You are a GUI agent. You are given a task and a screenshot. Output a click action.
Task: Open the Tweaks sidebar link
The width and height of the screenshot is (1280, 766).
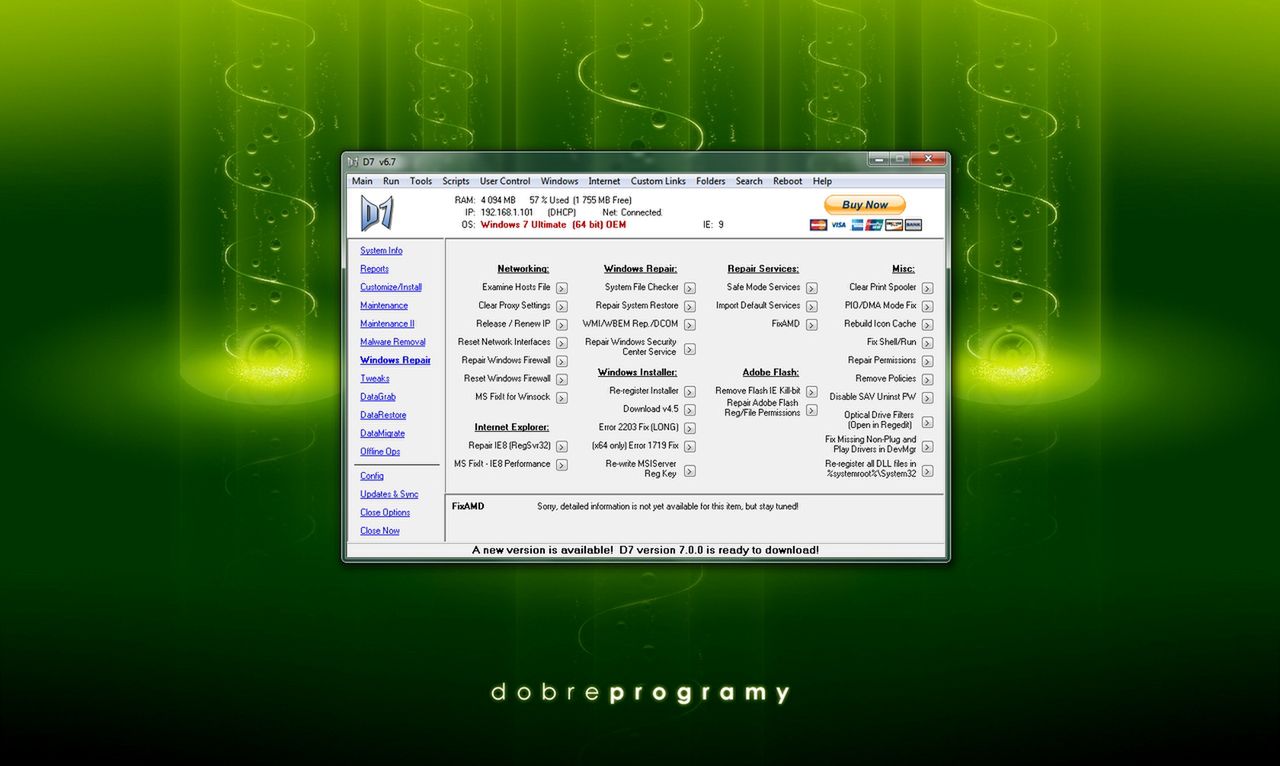pos(375,379)
